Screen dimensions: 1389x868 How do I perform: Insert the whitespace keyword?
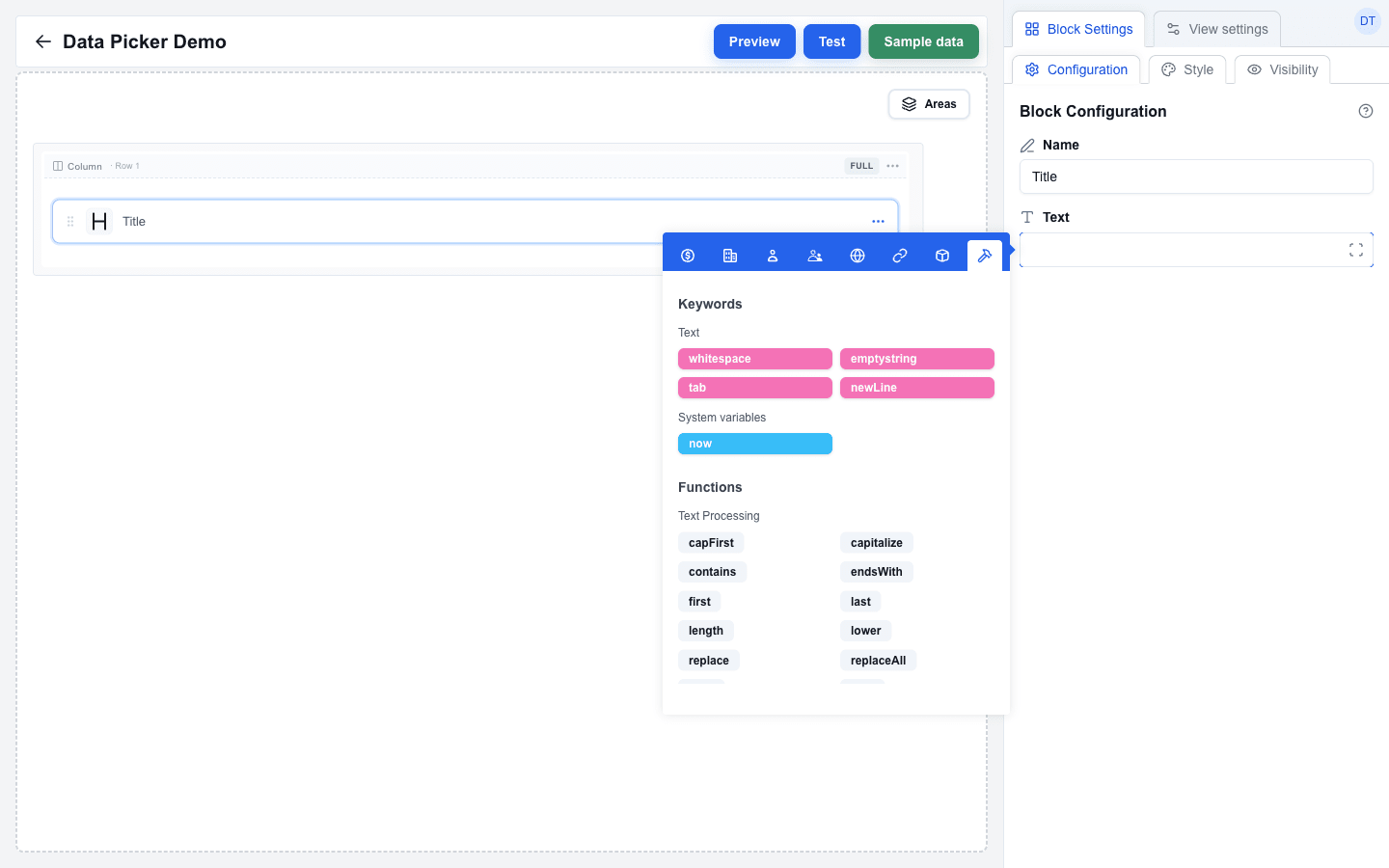[755, 359]
